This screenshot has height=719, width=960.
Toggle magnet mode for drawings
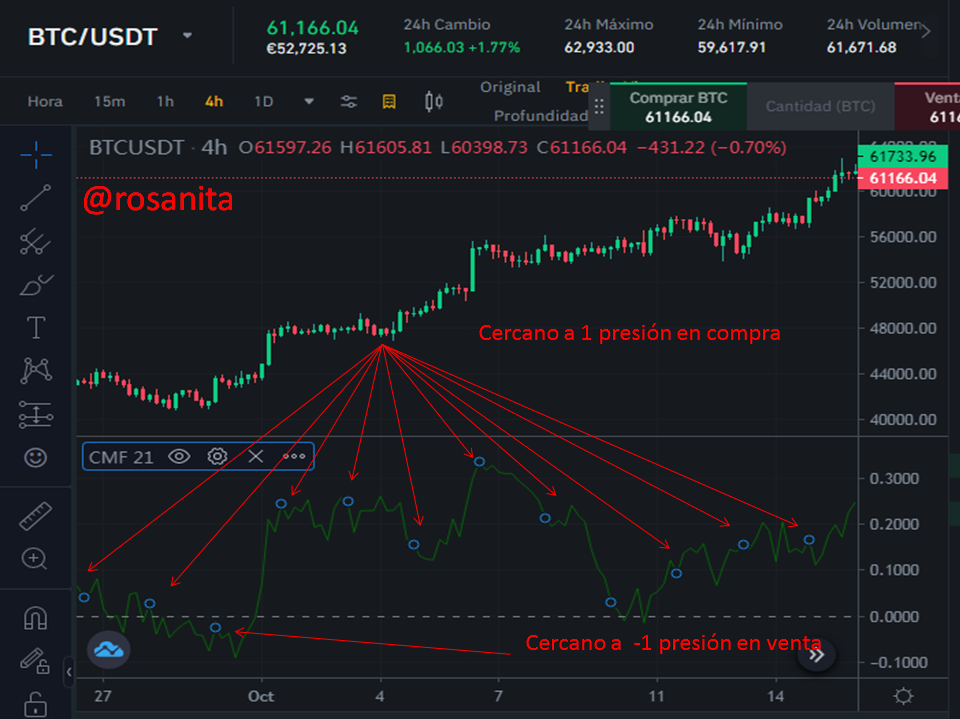pyautogui.click(x=36, y=617)
